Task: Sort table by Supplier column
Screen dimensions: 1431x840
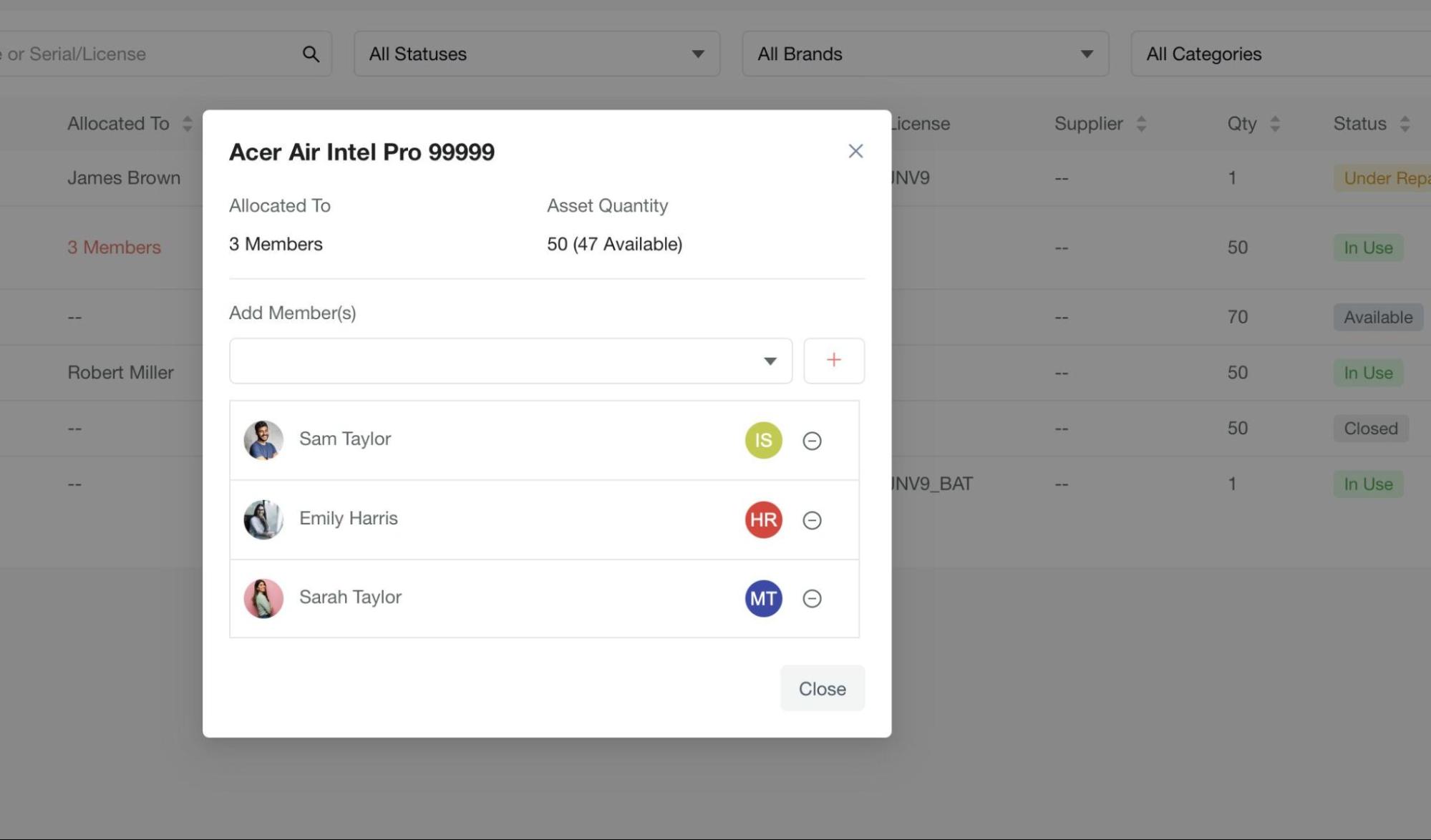Action: [x=1141, y=124]
